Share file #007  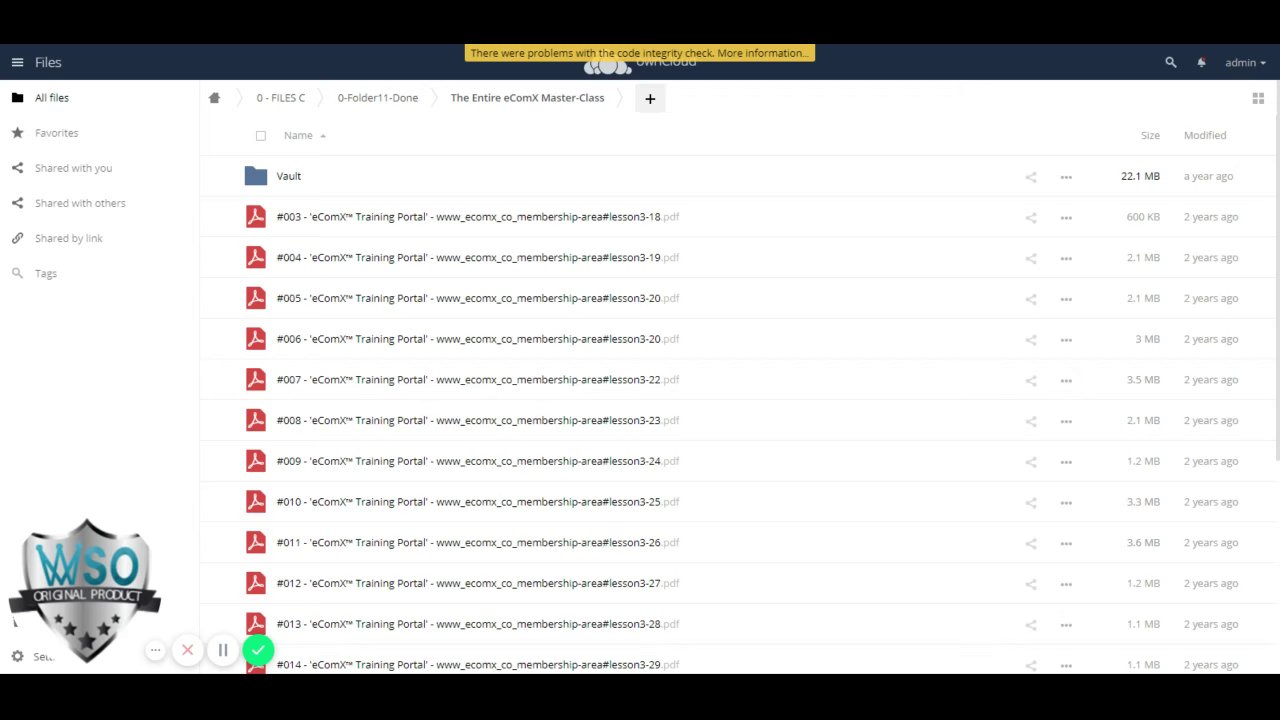coord(1031,381)
